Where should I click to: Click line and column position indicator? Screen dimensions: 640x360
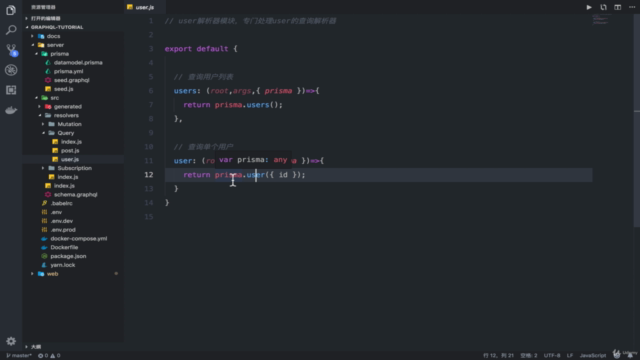pyautogui.click(x=498, y=356)
